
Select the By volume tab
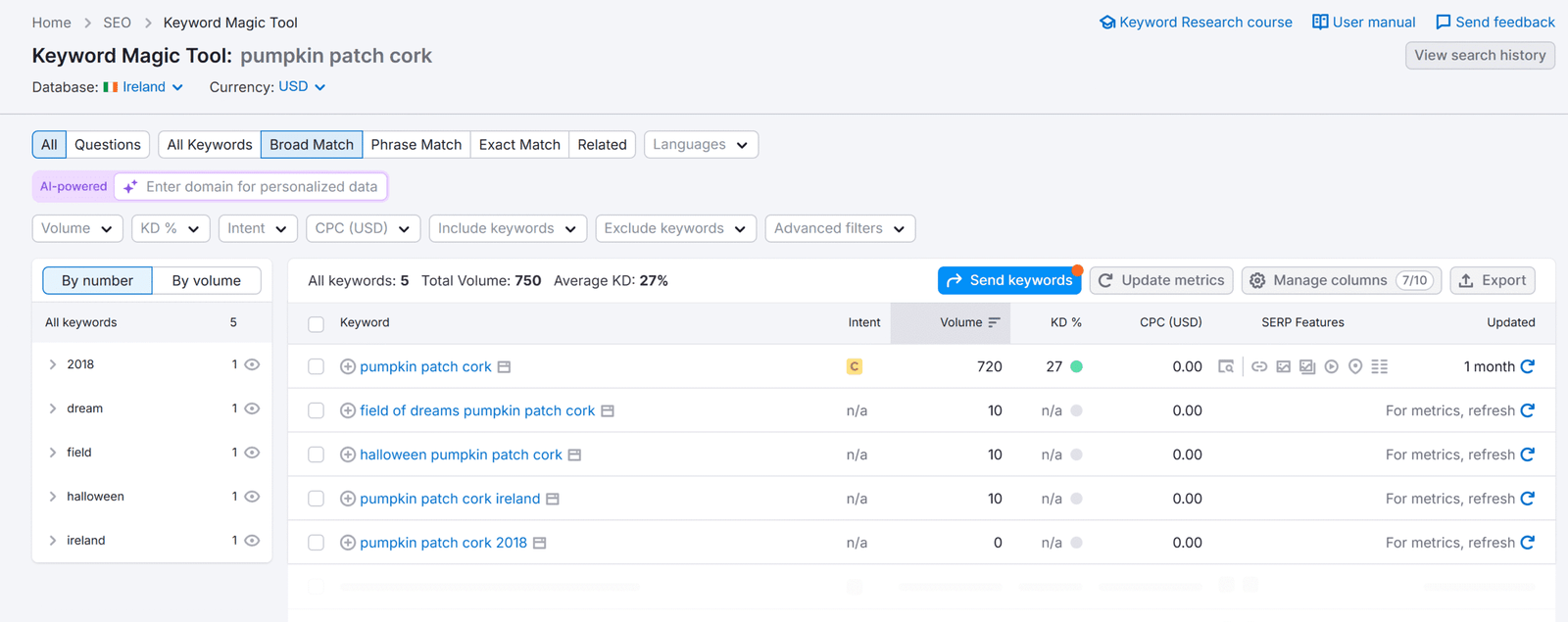(206, 280)
